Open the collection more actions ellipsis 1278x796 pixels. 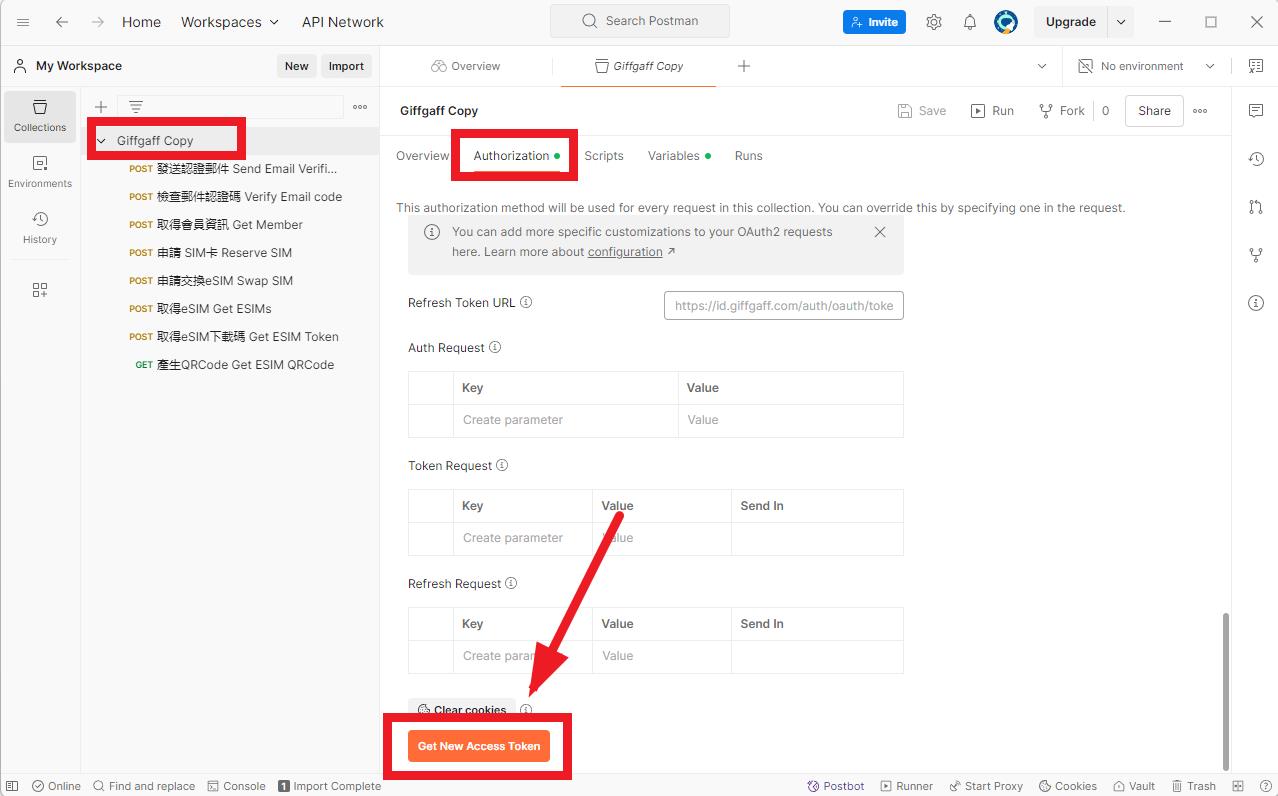pos(1200,111)
